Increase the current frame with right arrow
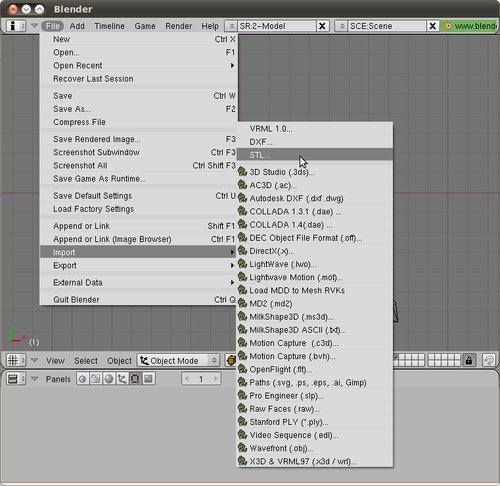This screenshot has height=486, width=500. pyautogui.click(x=216, y=379)
